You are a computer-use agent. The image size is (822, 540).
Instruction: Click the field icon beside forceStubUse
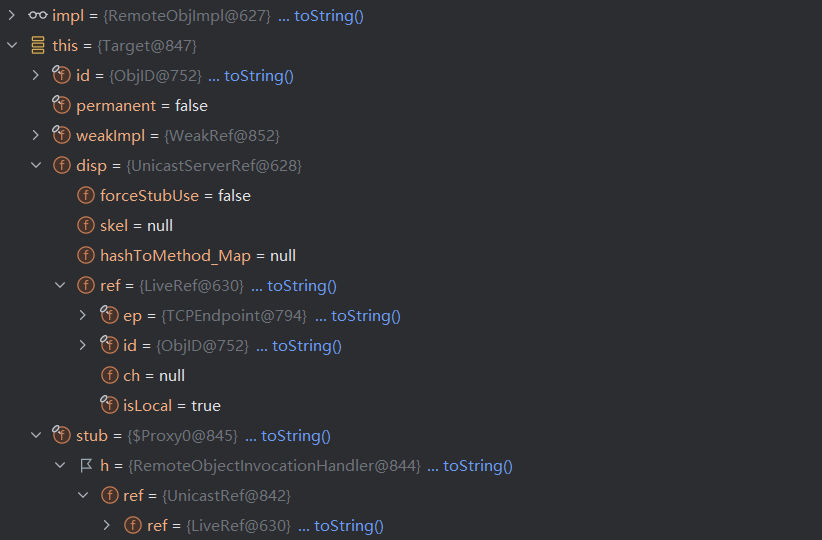[86, 196]
